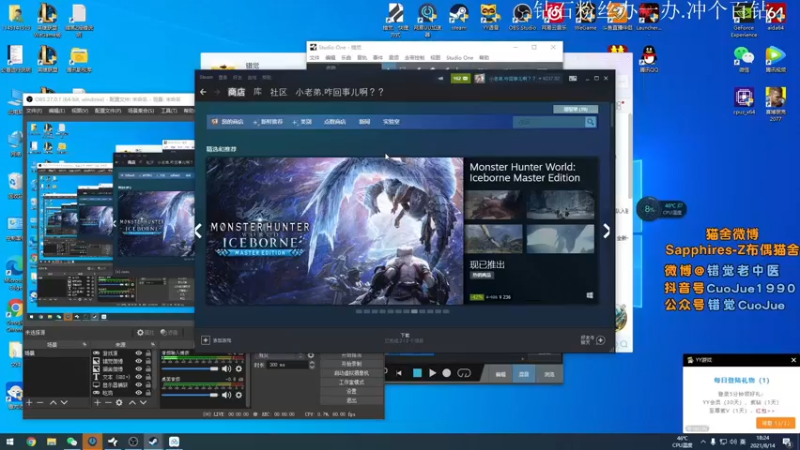Click the Studio One record button
This screenshot has height=450, width=800.
(x=446, y=373)
